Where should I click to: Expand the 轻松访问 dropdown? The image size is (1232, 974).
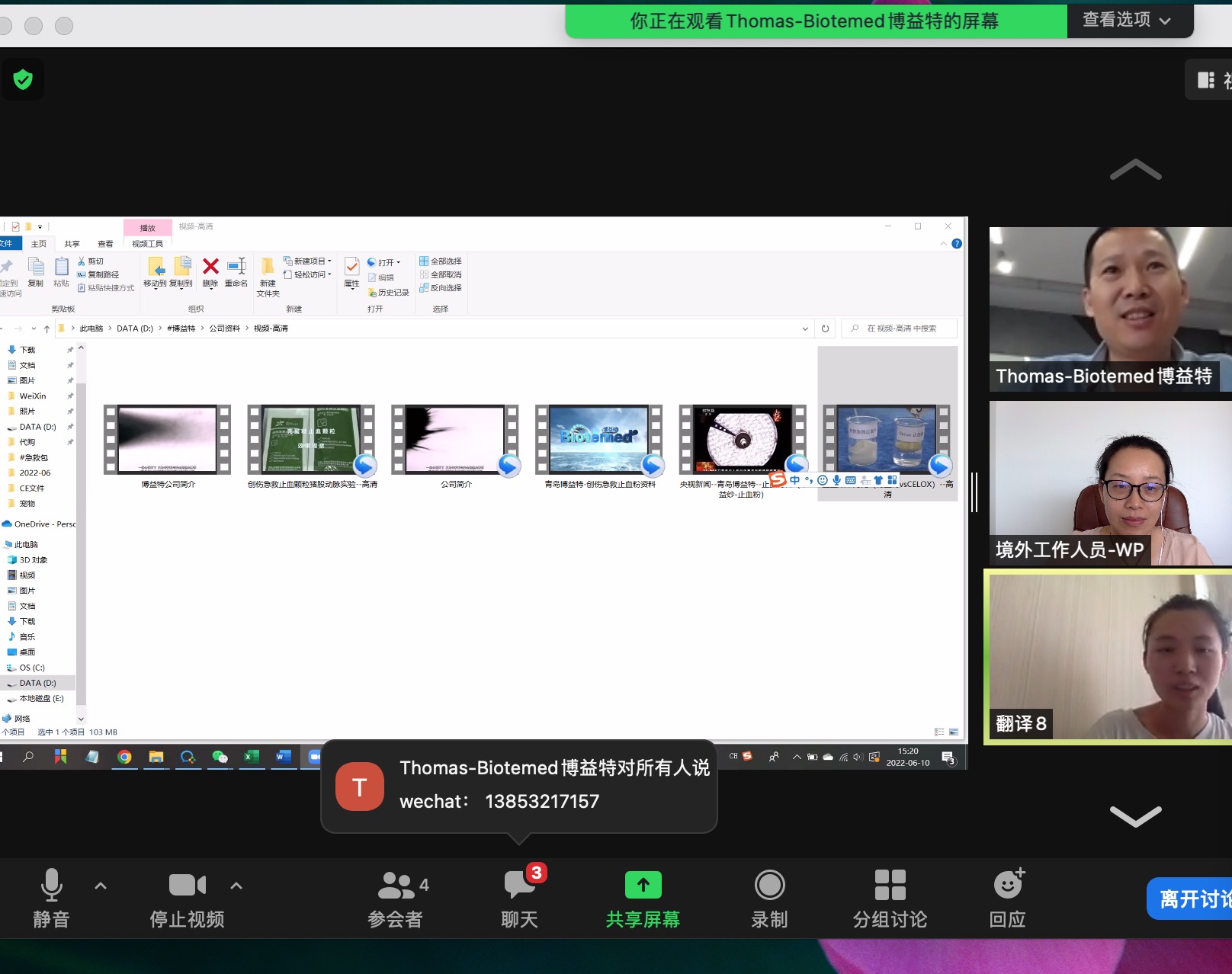[x=307, y=274]
